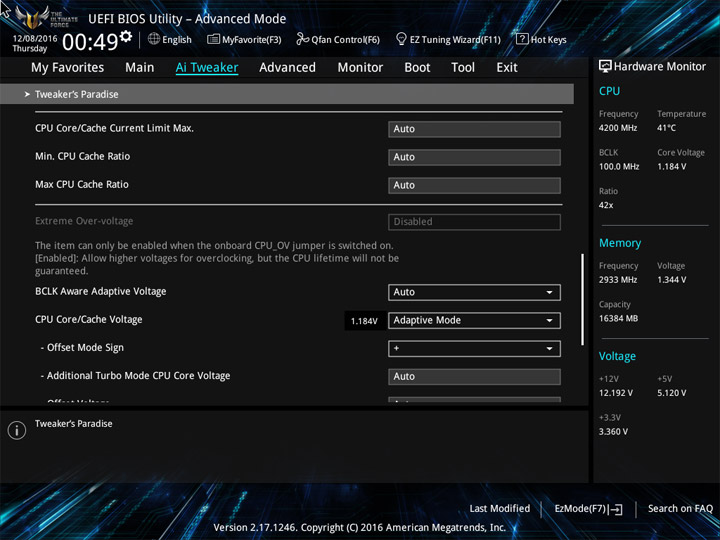Screen dimensions: 720x540
Task: Click the +5V reading 5.120 V
Action: point(672,393)
